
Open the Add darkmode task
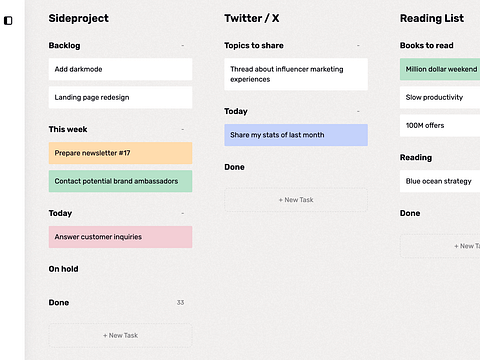coord(120,69)
